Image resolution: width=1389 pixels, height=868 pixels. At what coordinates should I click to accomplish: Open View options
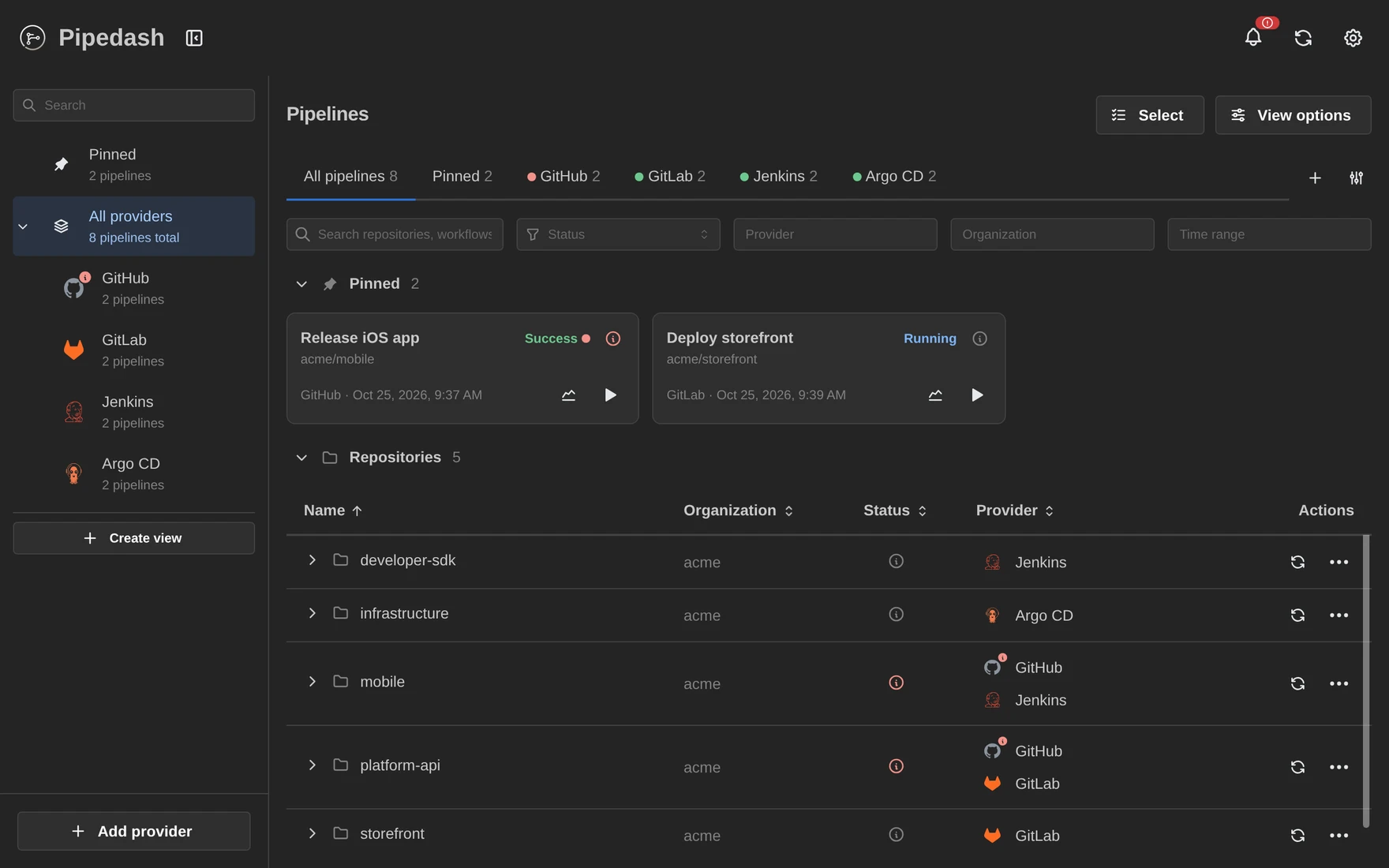pyautogui.click(x=1293, y=115)
